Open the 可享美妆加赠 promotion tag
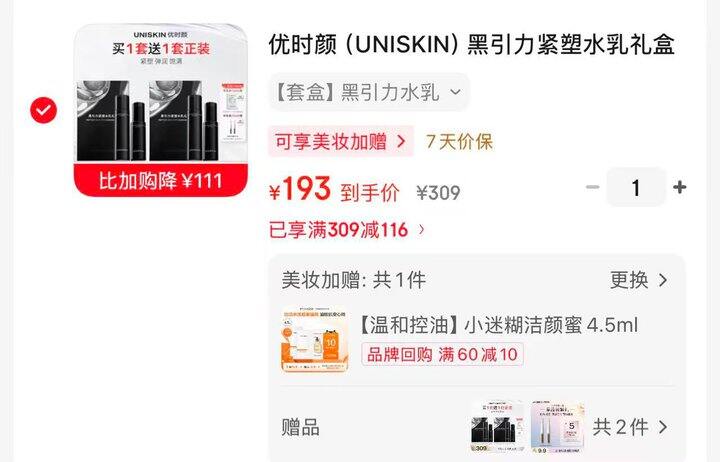 [x=341, y=141]
